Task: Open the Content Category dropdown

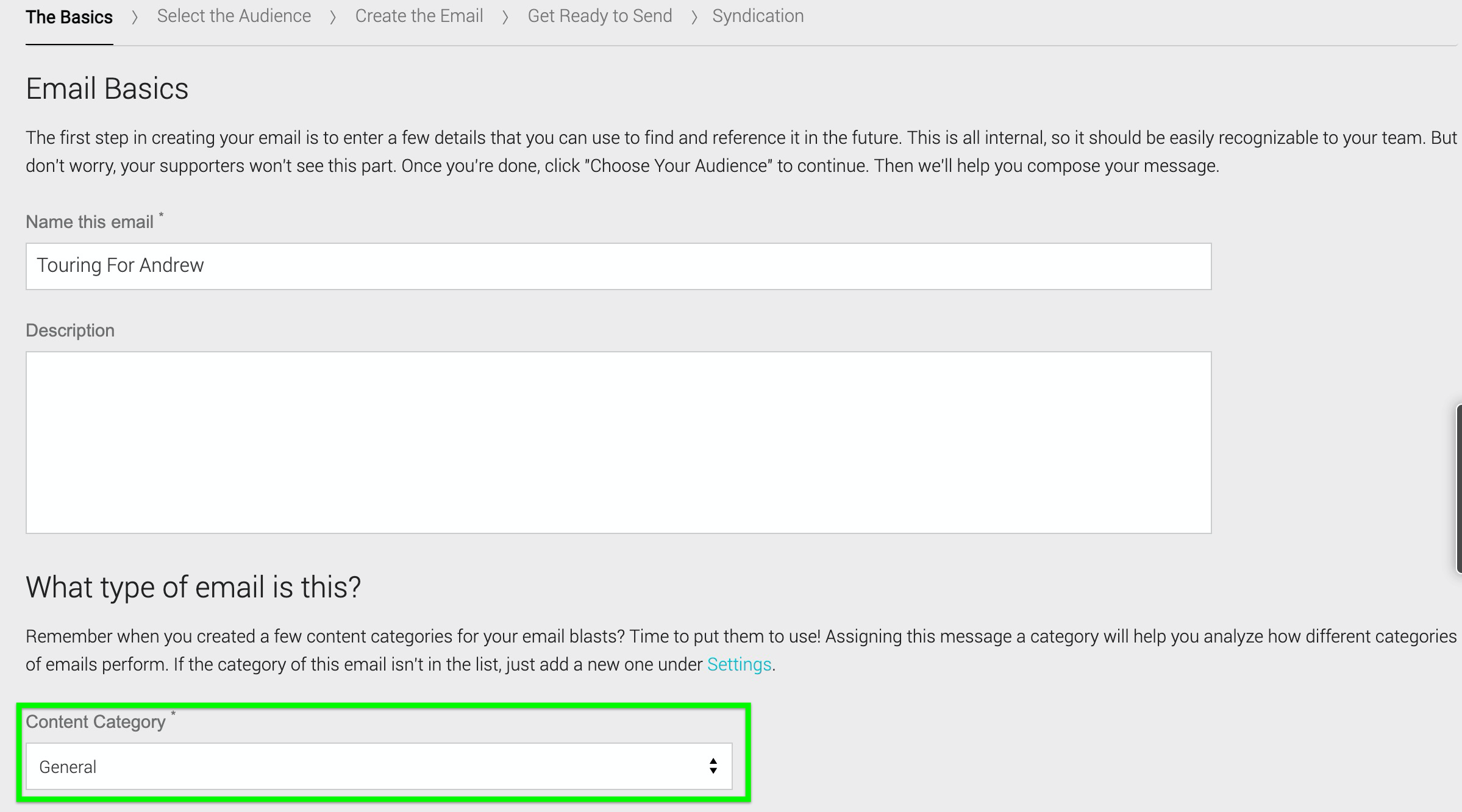Action: [x=379, y=766]
